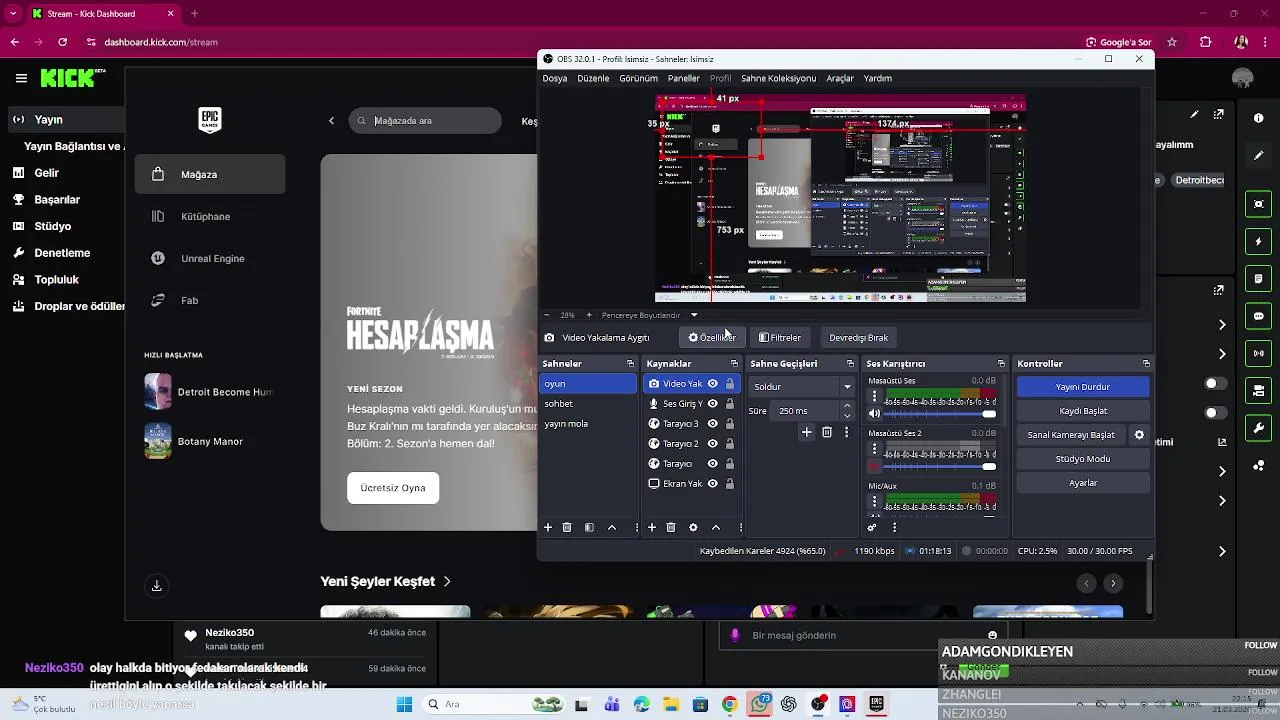
Task: Open Masaüstü Ses options three-dot menu
Action: pos(875,397)
